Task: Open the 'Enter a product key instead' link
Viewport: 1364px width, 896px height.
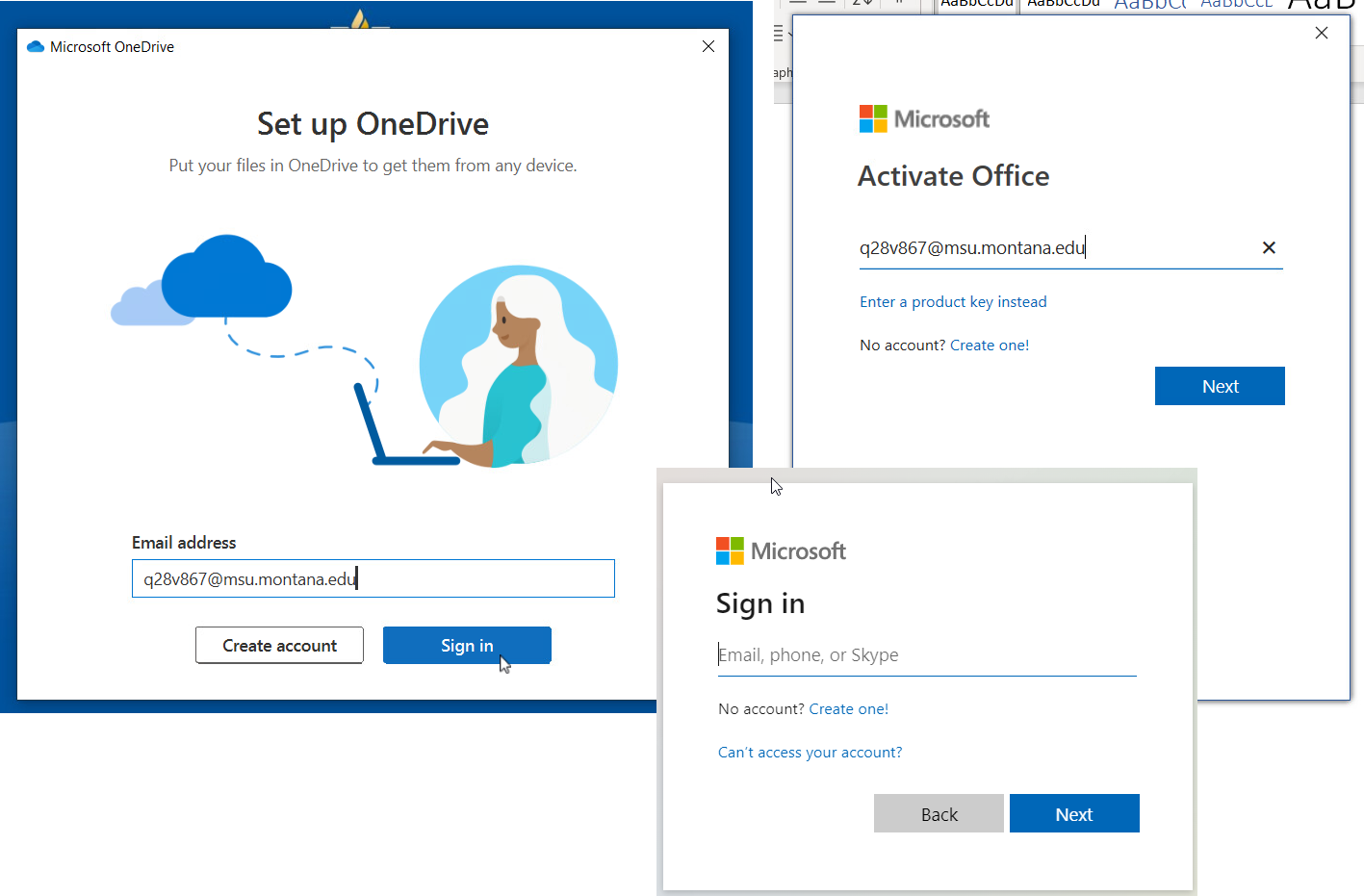Action: 952,301
